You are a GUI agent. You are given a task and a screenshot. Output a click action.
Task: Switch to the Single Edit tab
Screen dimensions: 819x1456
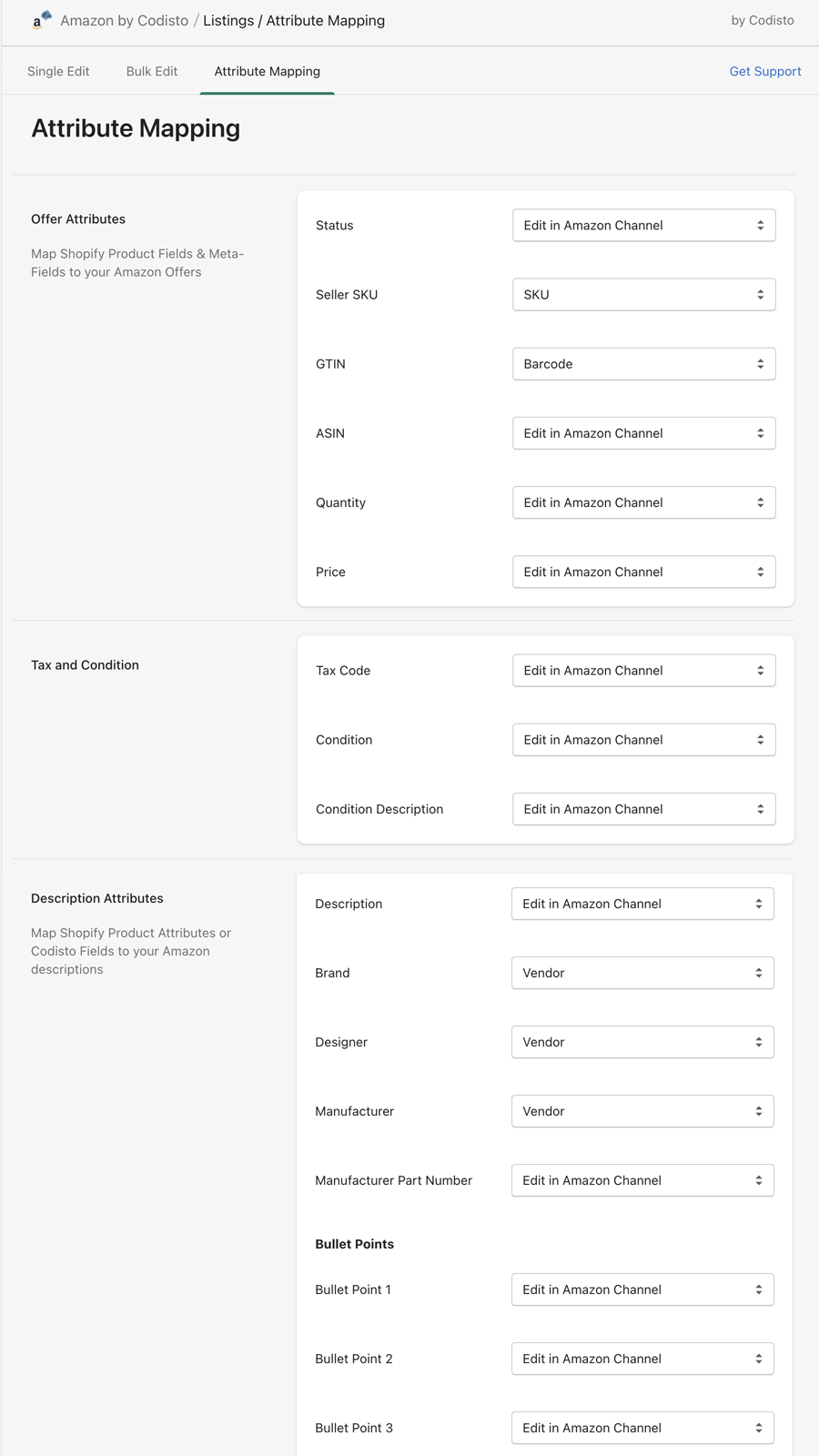click(58, 71)
